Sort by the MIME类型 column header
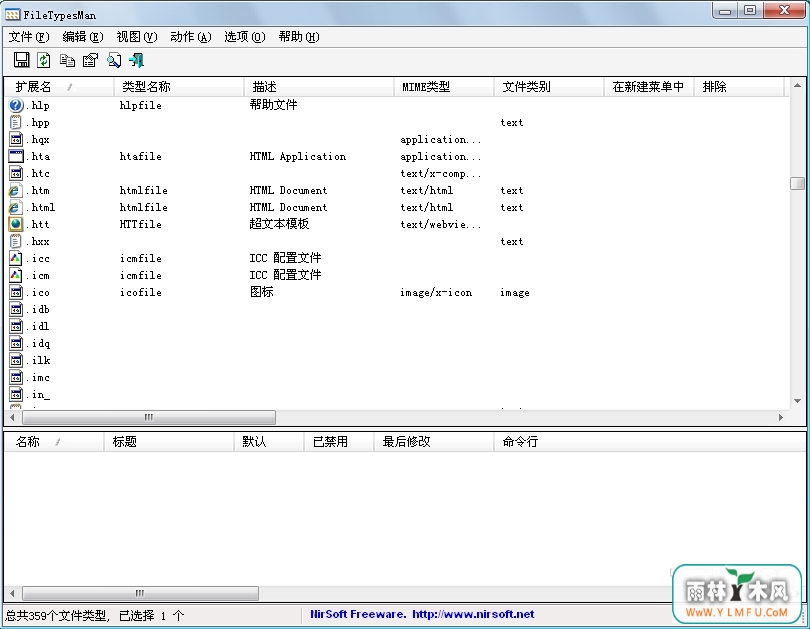Viewport: 810px width, 629px height. [x=444, y=87]
